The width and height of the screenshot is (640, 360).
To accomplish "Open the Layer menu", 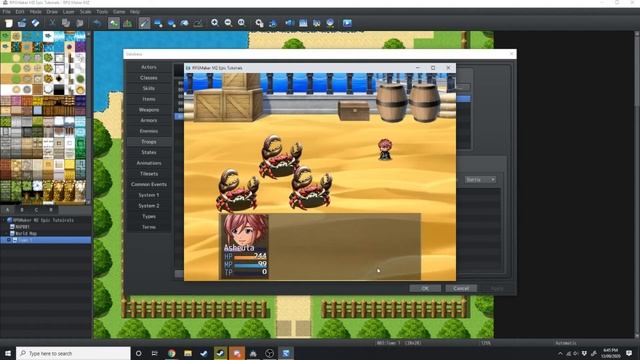I will (x=69, y=12).
